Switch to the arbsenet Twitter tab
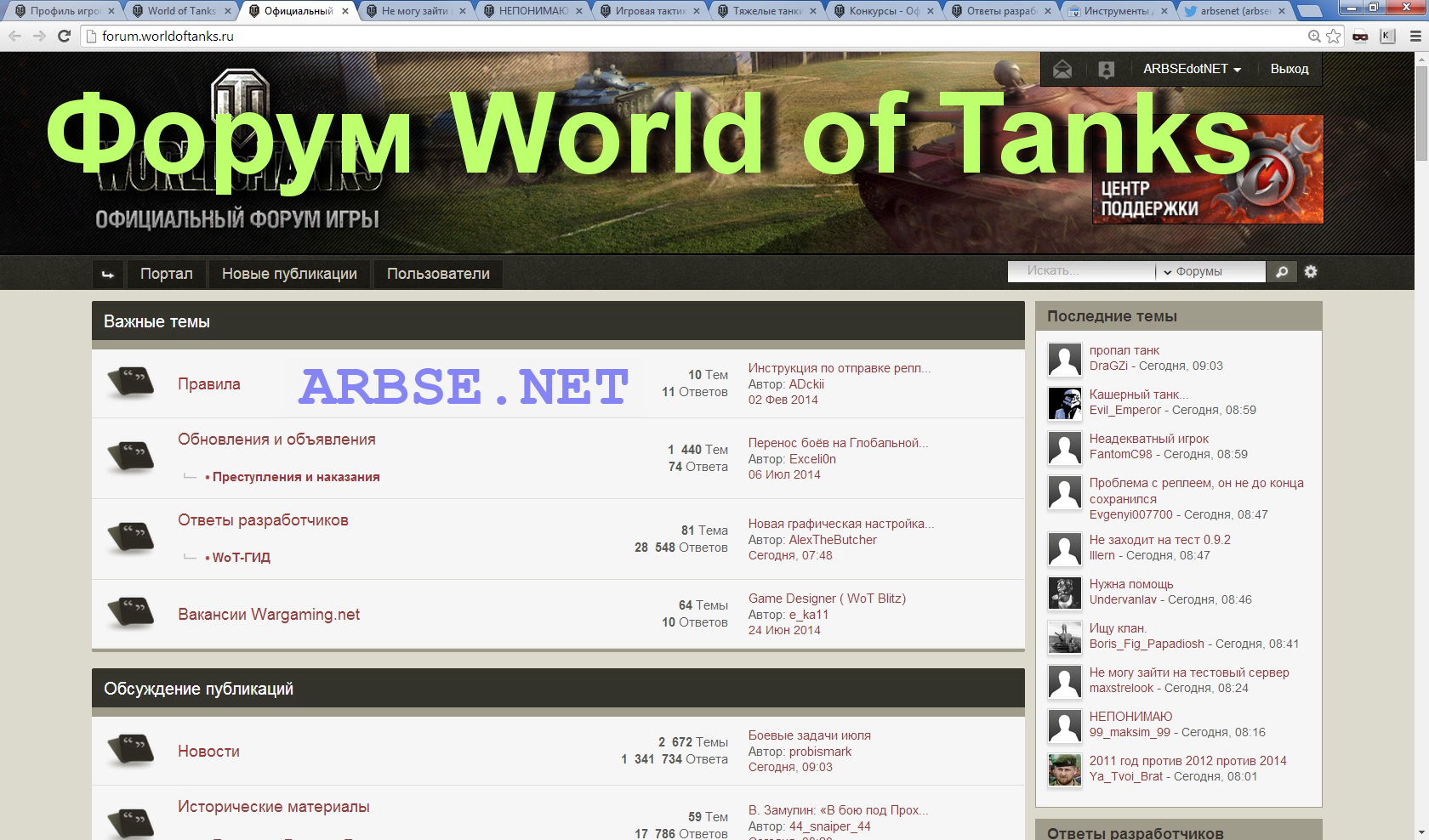 pyautogui.click(x=1235, y=11)
